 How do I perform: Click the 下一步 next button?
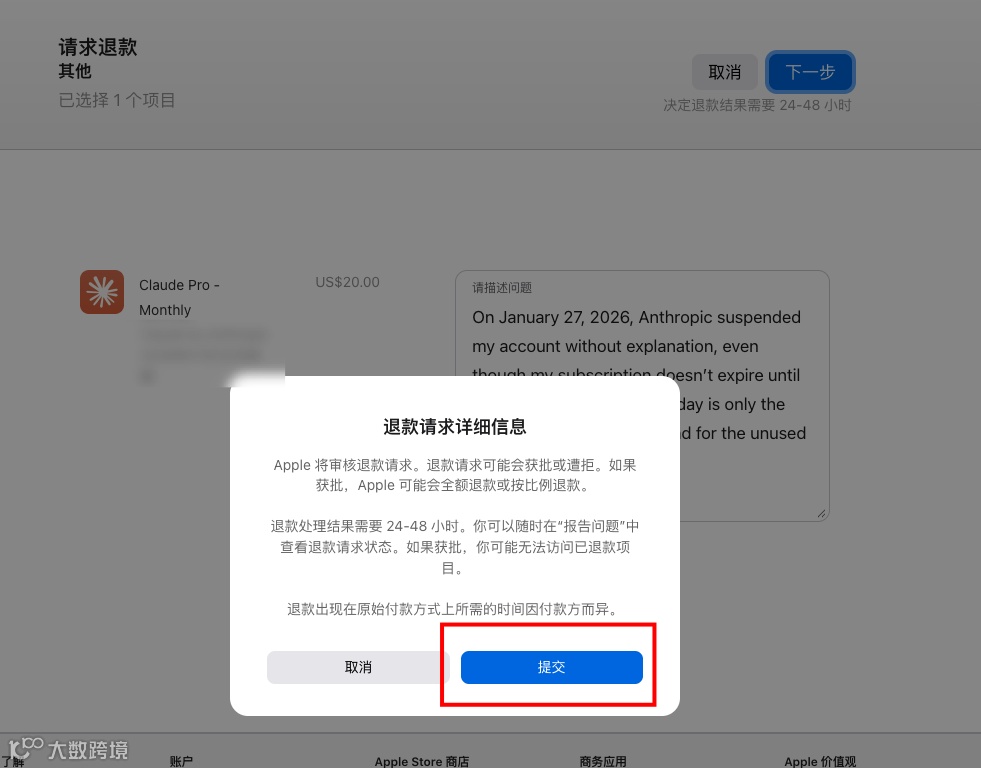click(x=810, y=72)
